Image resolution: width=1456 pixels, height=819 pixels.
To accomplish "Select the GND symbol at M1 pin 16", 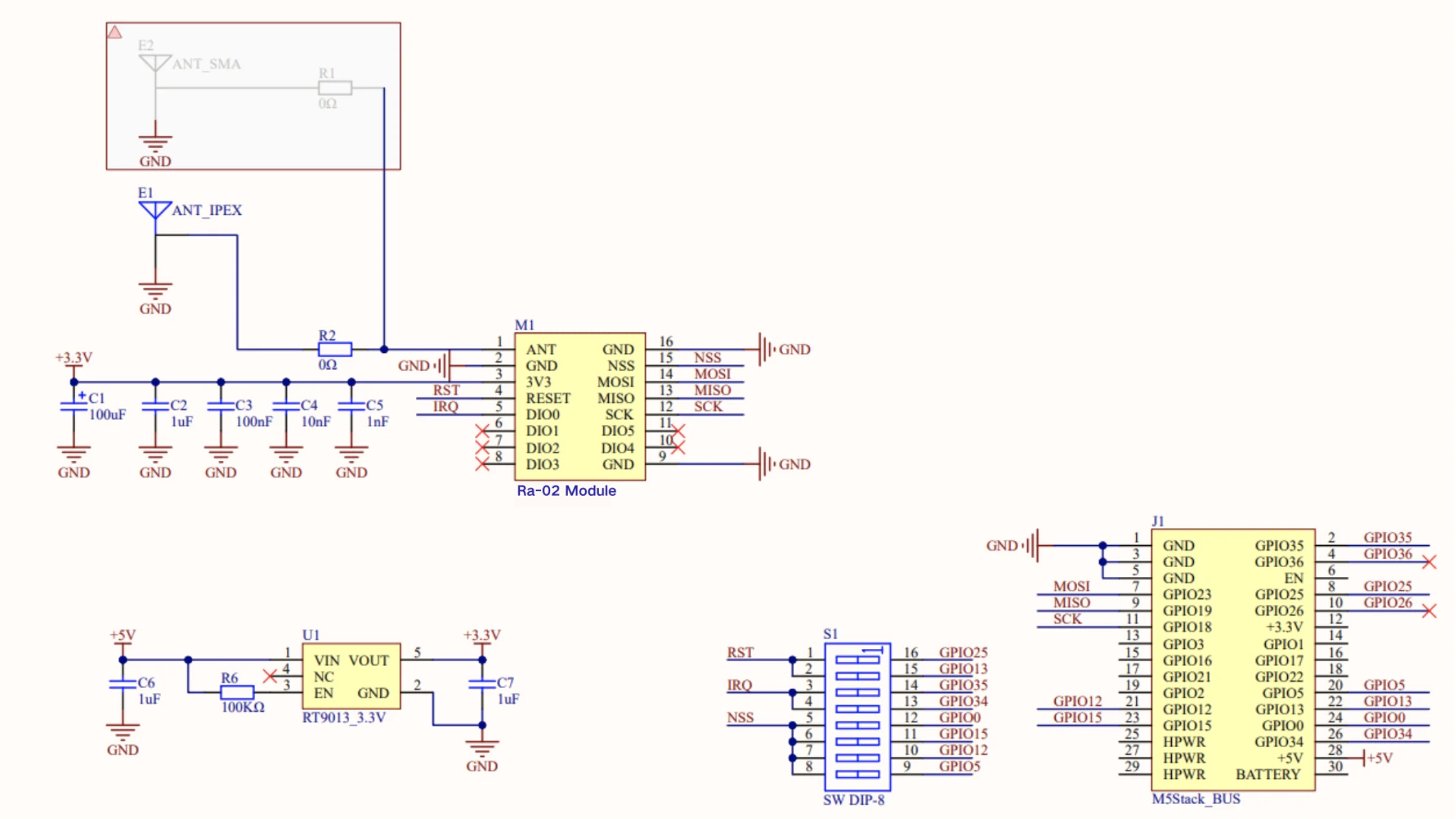I will pyautogui.click(x=768, y=350).
